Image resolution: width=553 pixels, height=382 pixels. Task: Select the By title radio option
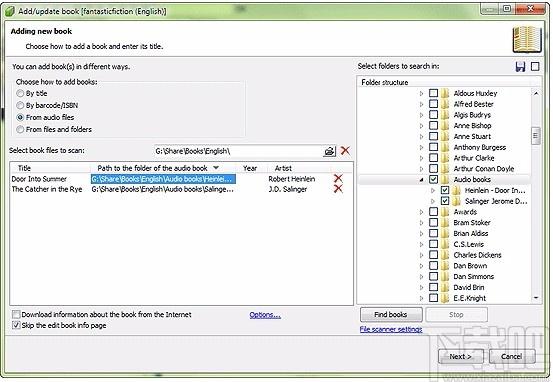coord(20,93)
